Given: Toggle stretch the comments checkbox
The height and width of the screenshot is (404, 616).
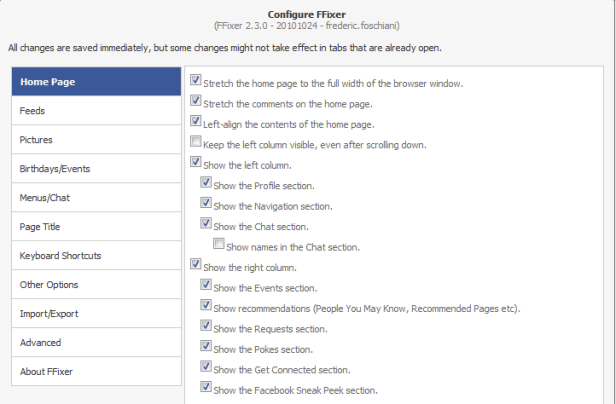Looking at the screenshot, I should tap(196, 101).
